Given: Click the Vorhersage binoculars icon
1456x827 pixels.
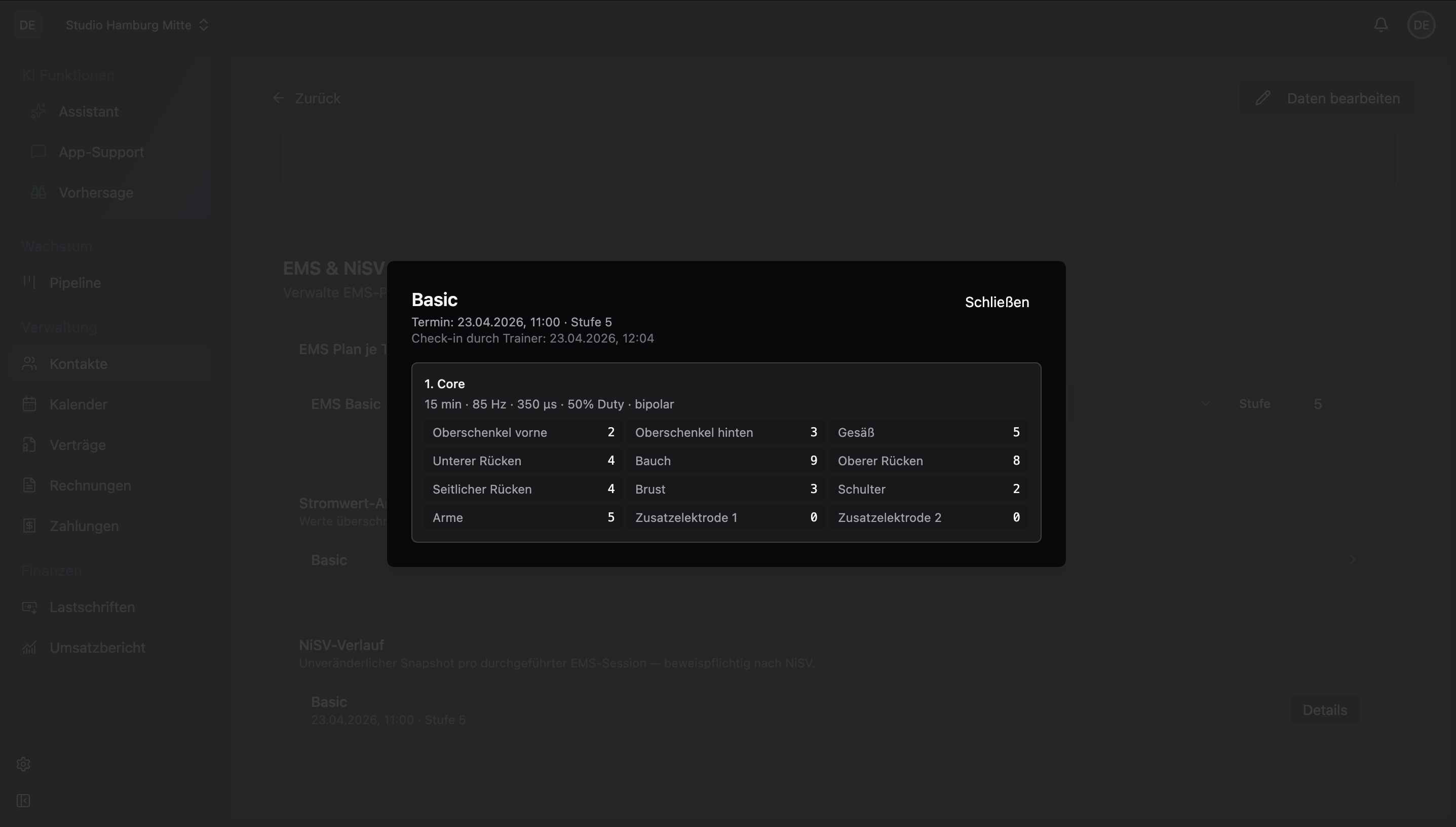Looking at the screenshot, I should [x=38, y=193].
